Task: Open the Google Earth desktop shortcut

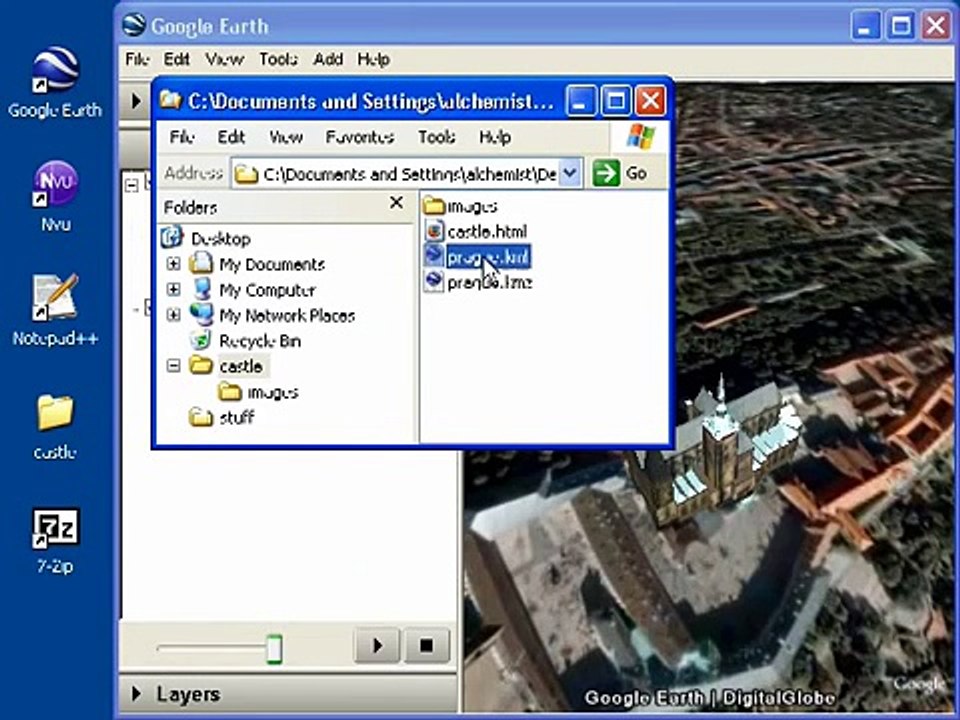Action: (x=55, y=83)
